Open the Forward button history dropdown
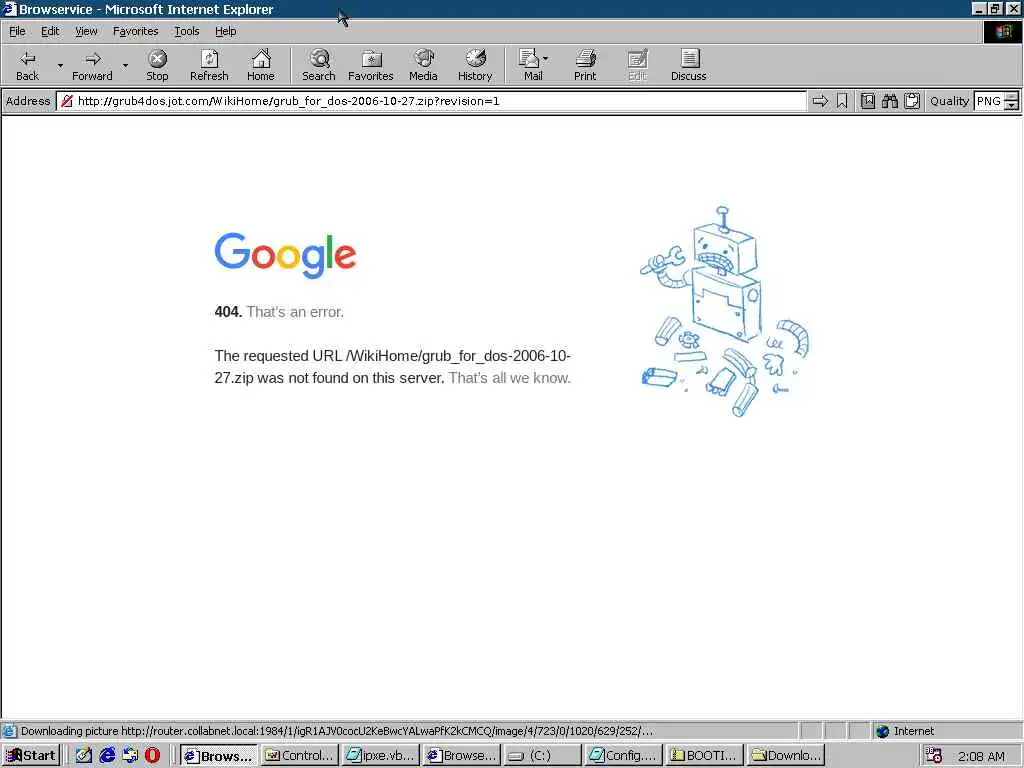This screenshot has width=1024, height=768. pyautogui.click(x=125, y=65)
